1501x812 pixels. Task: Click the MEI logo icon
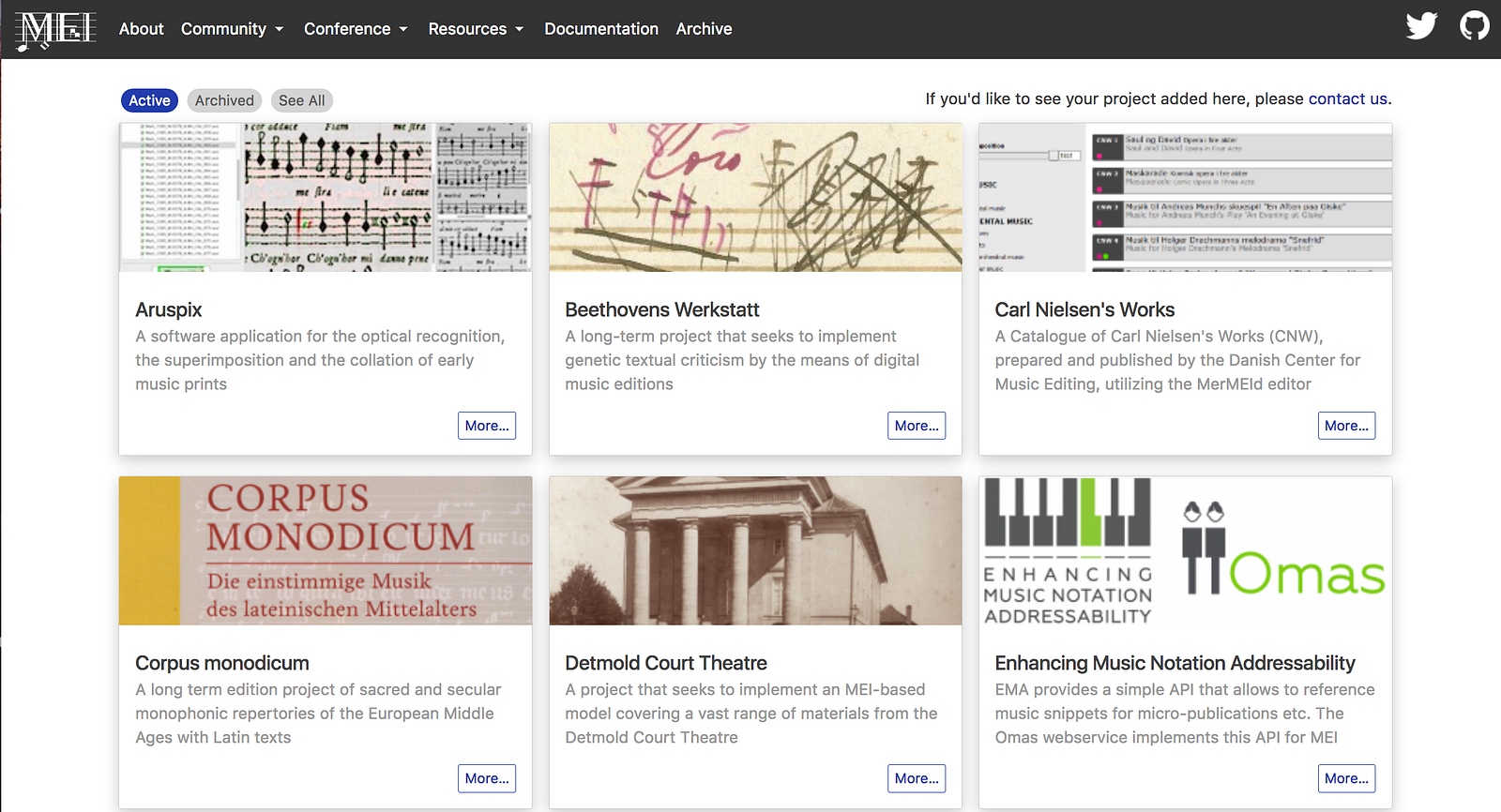point(56,29)
